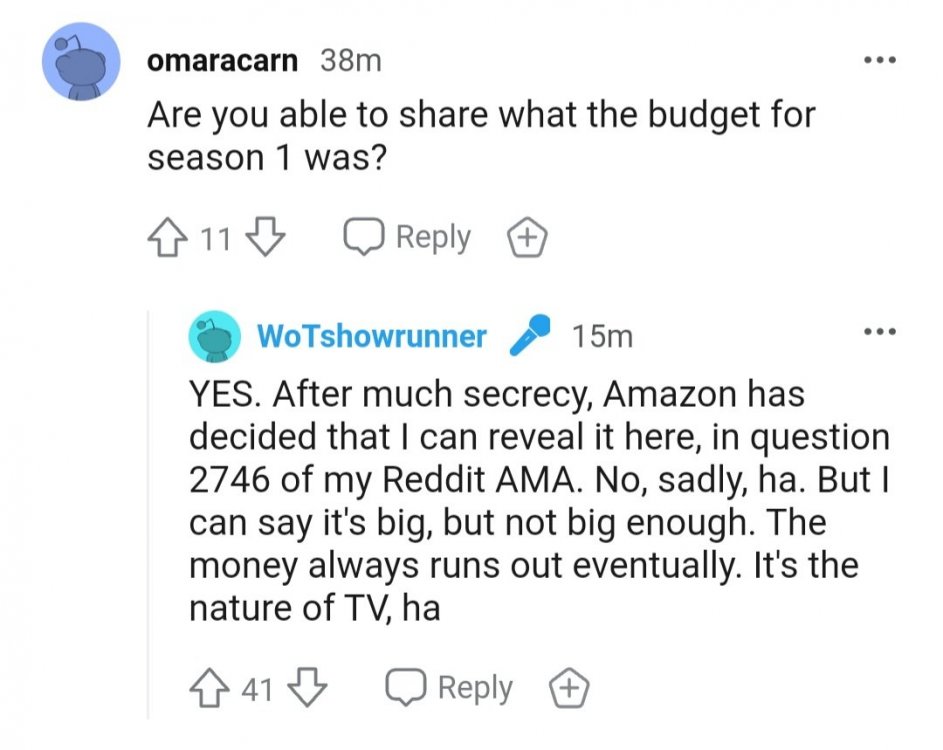943x750 pixels.
Task: Select the text of omaracarn's question
Action: (x=480, y=135)
